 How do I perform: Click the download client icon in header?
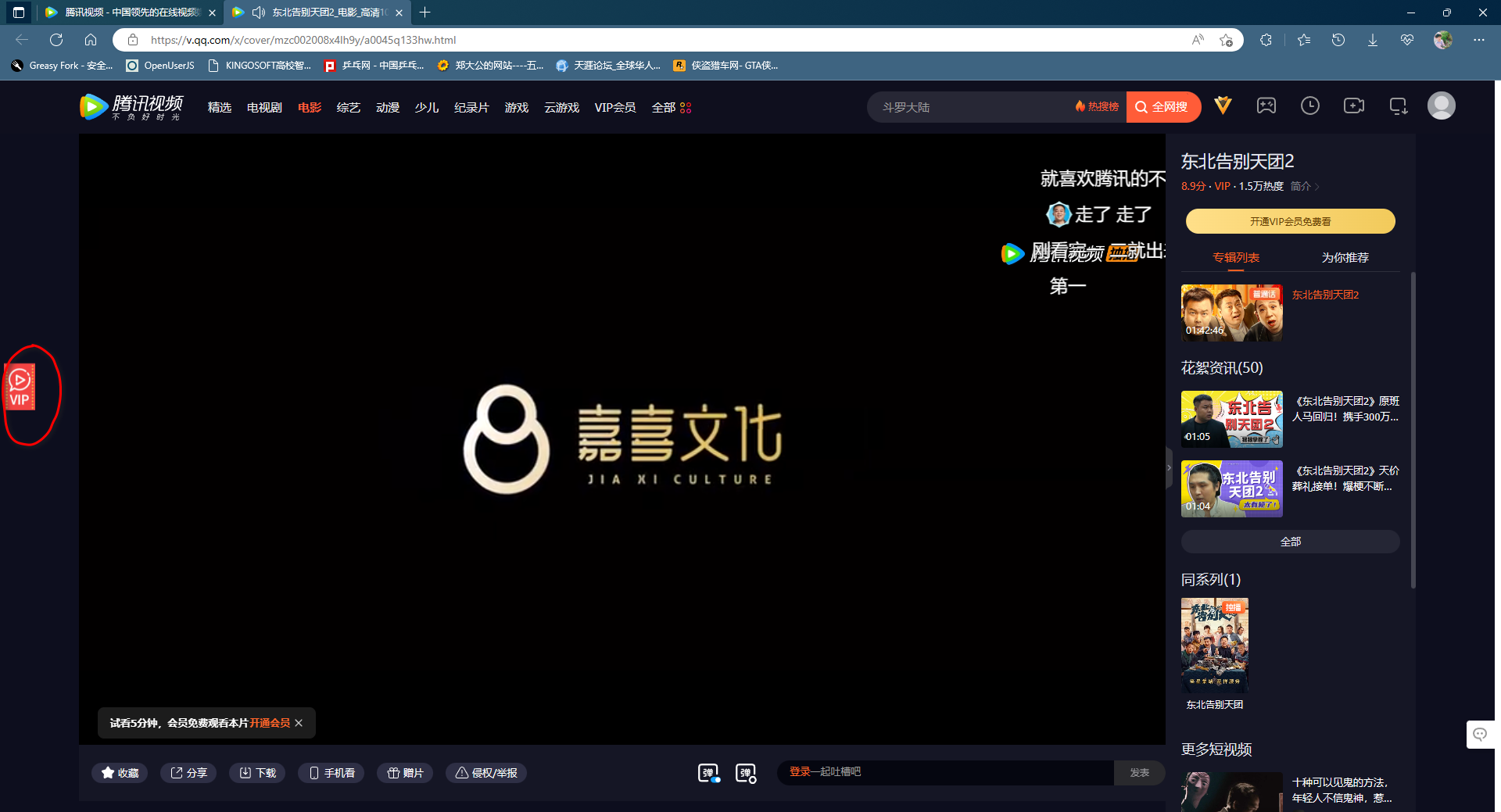1398,106
